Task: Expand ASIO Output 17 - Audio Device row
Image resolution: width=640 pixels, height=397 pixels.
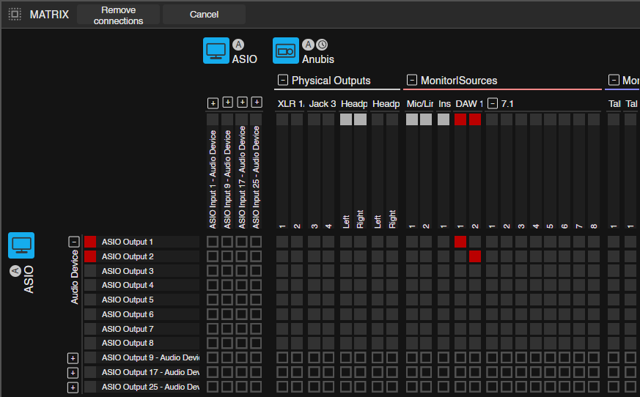Action: [x=73, y=373]
